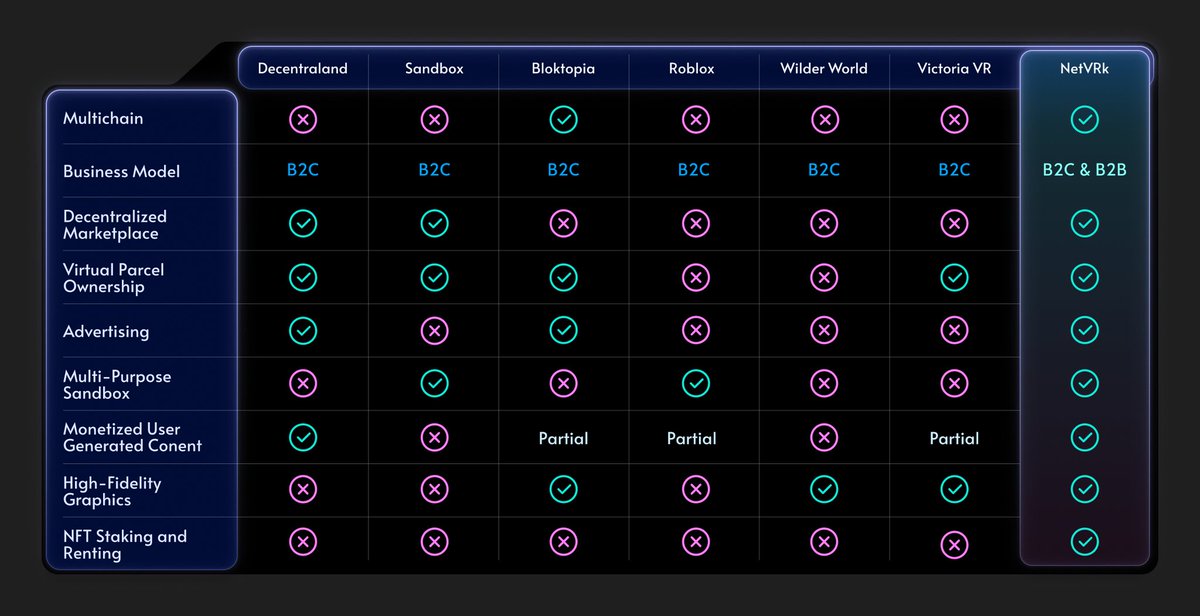Click NFT Staking and Renting cross for Decentraland
Viewport: 1200px width, 616px height.
(x=303, y=542)
